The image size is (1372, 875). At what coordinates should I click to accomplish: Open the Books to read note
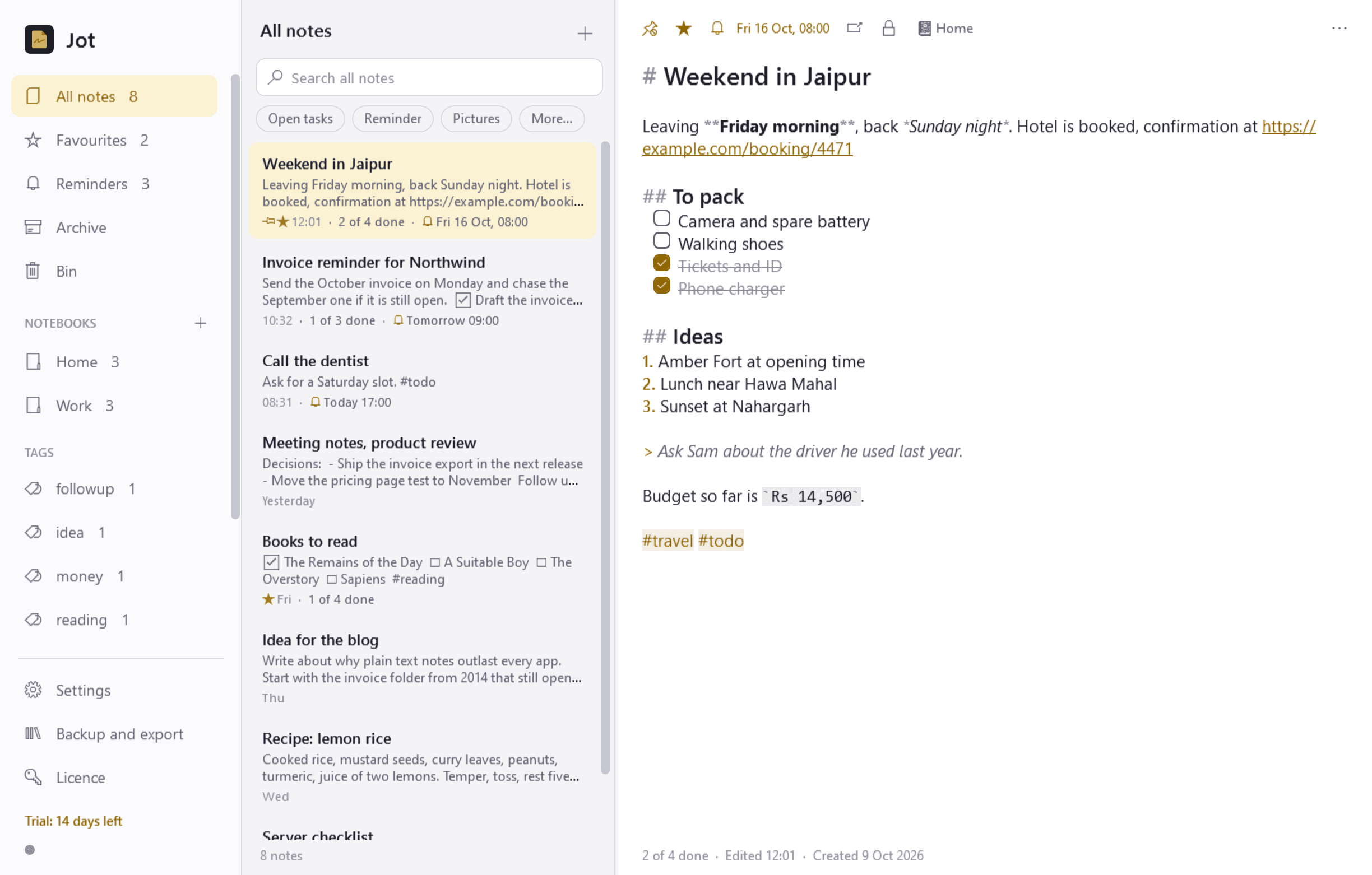422,570
